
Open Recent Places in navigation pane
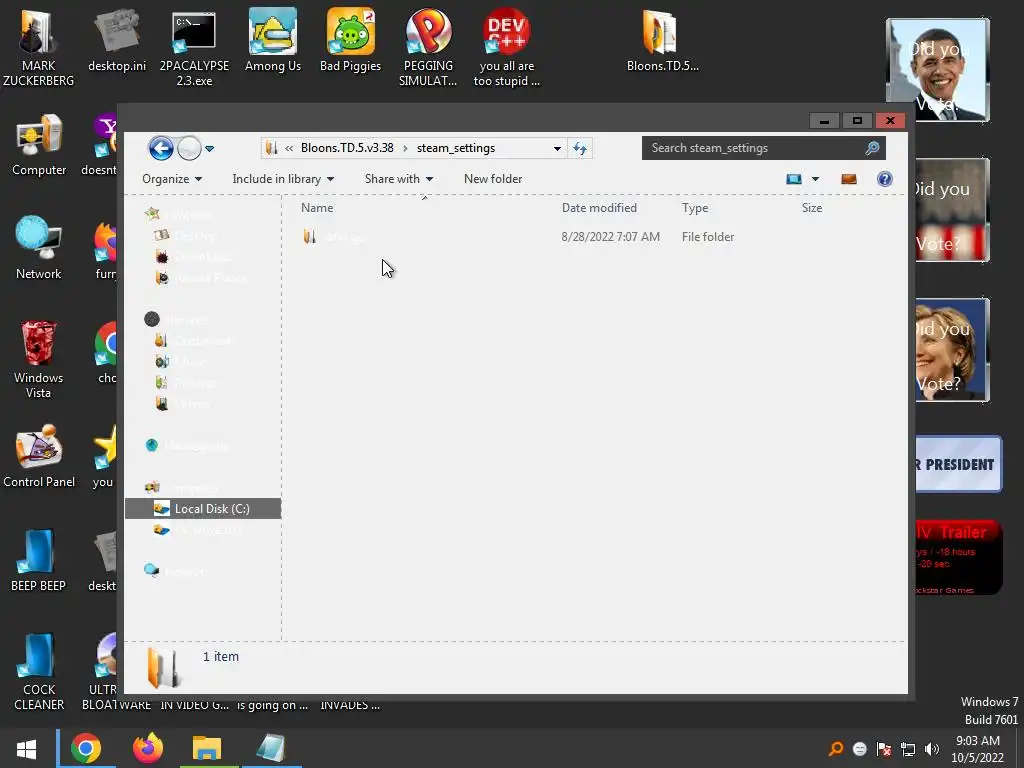[x=201, y=278]
